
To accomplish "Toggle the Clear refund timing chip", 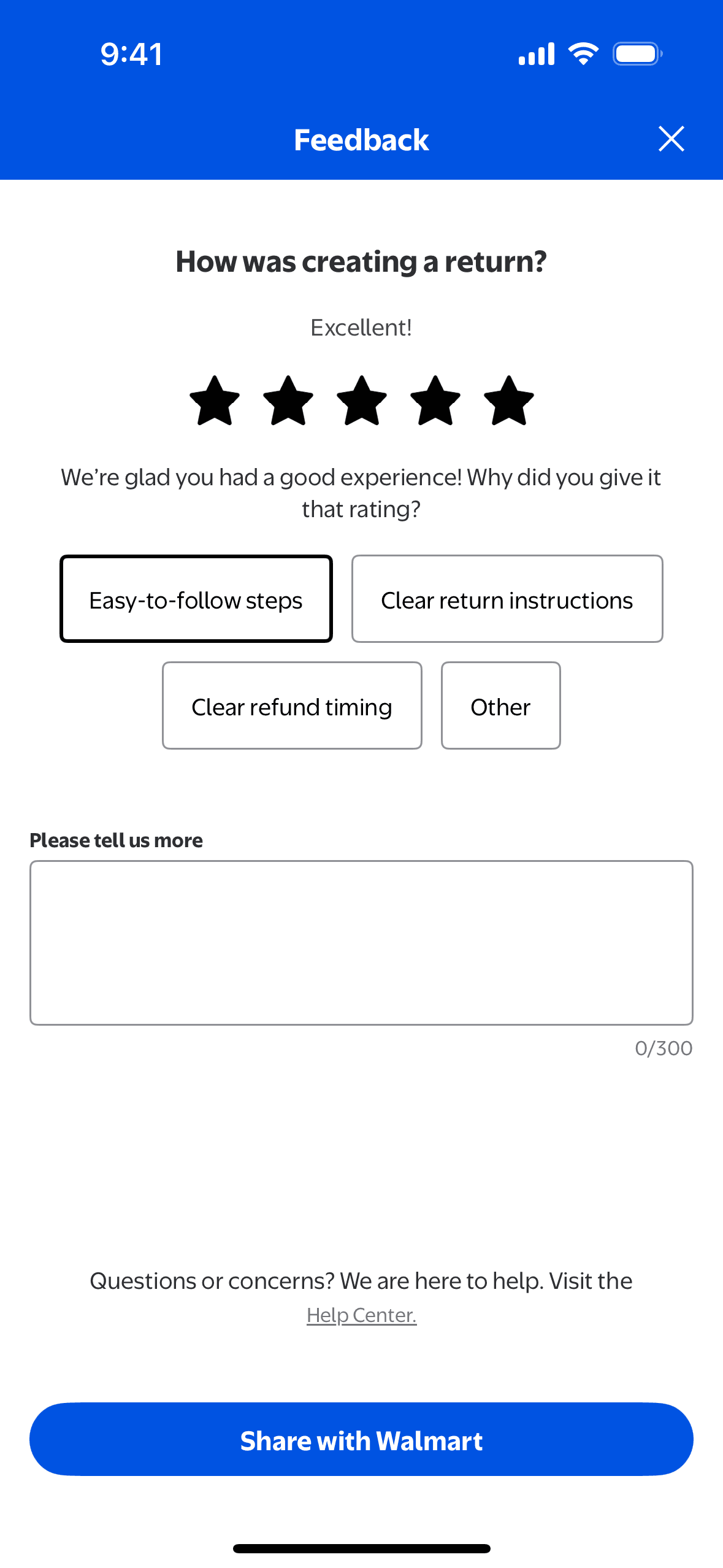I will coord(292,706).
